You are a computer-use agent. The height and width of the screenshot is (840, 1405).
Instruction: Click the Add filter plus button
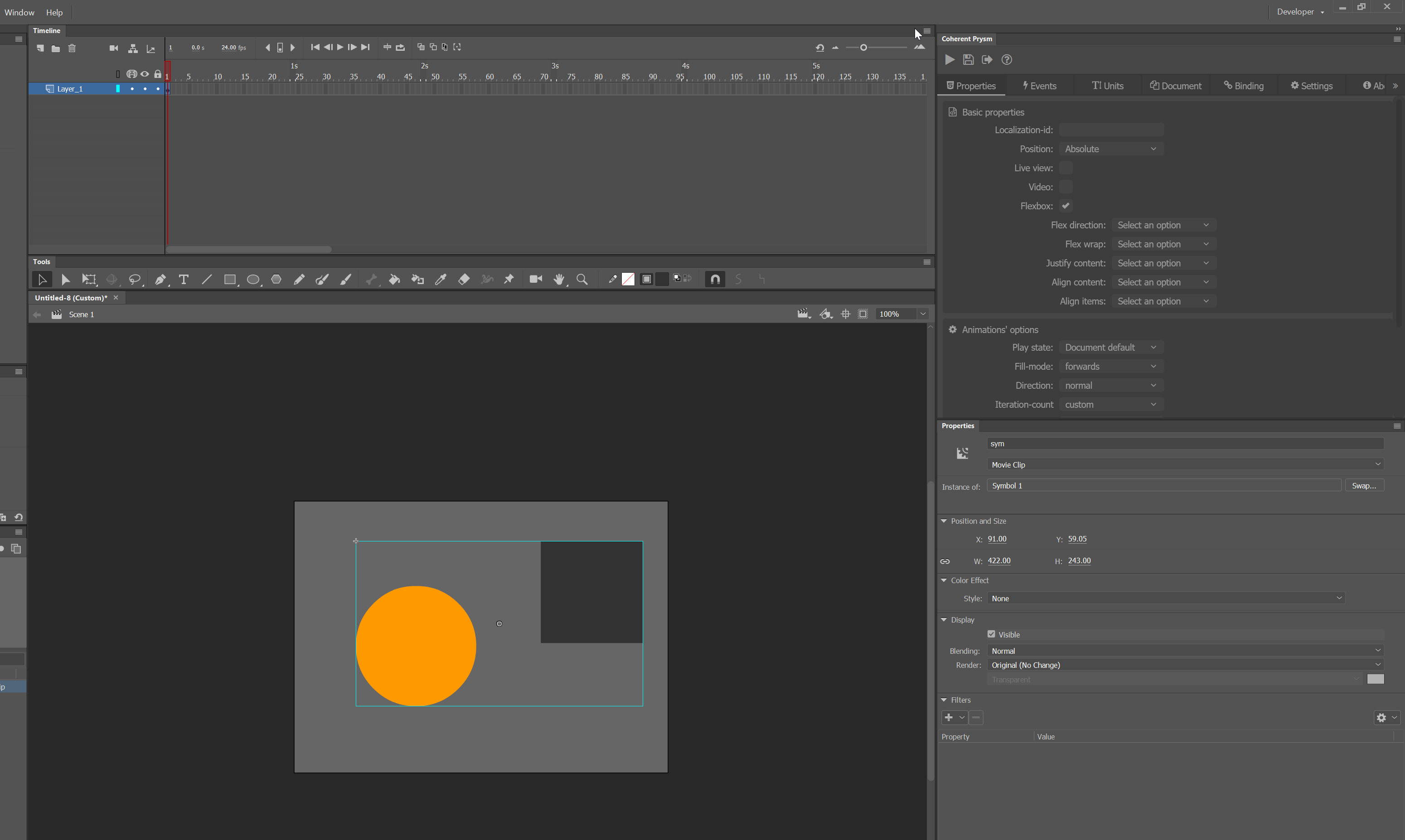(x=949, y=717)
